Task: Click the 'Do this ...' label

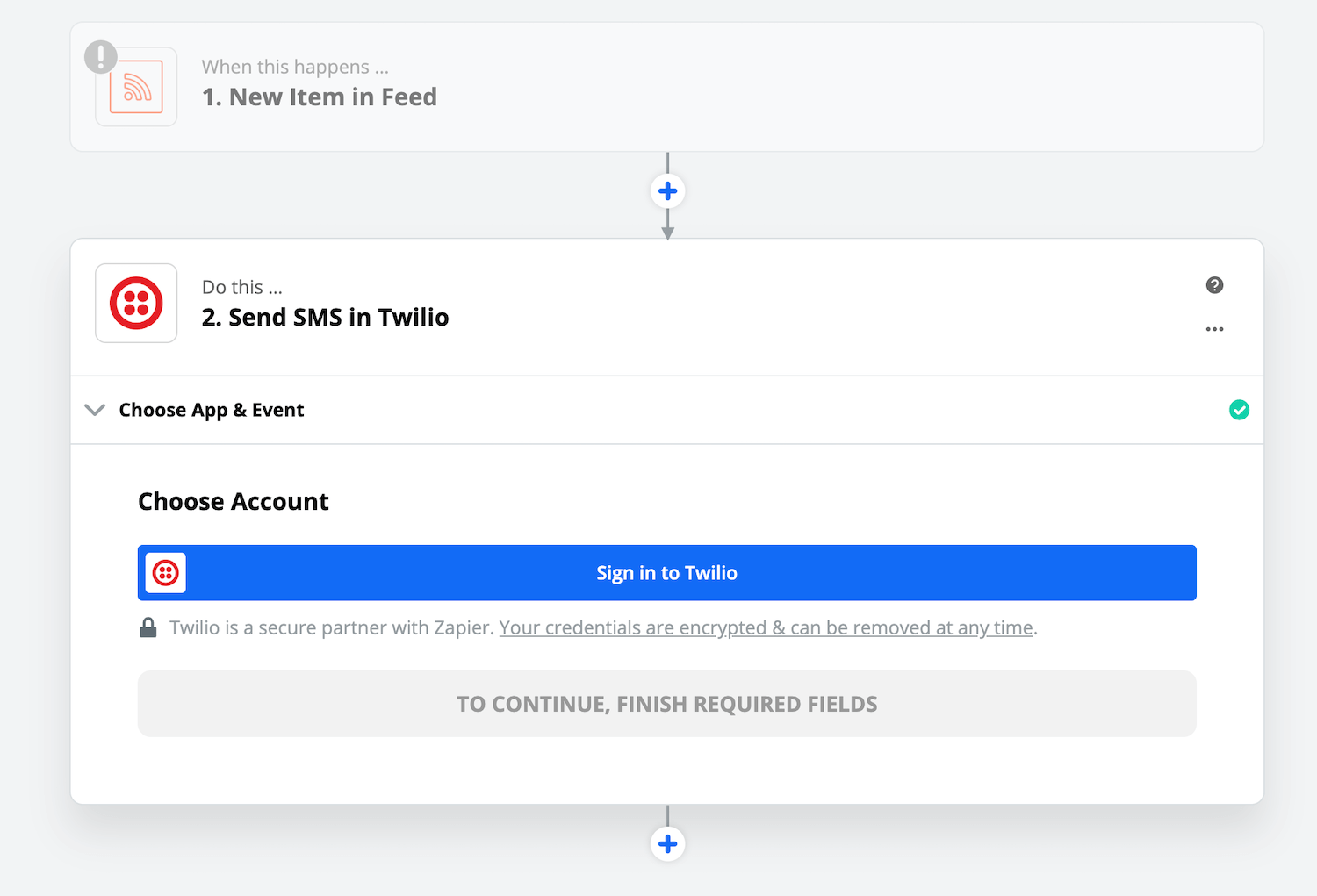Action: point(242,287)
